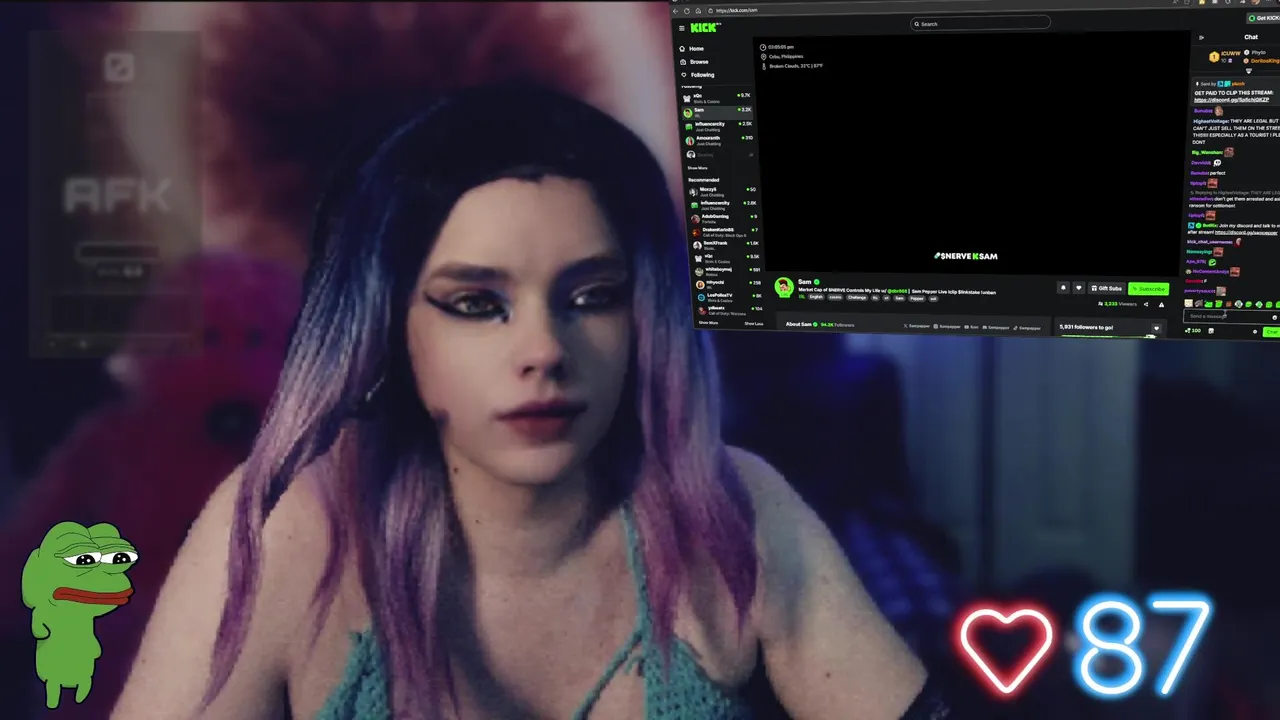Open the discord link in pinned message
This screenshot has height=720, width=1280.
click(x=1231, y=100)
